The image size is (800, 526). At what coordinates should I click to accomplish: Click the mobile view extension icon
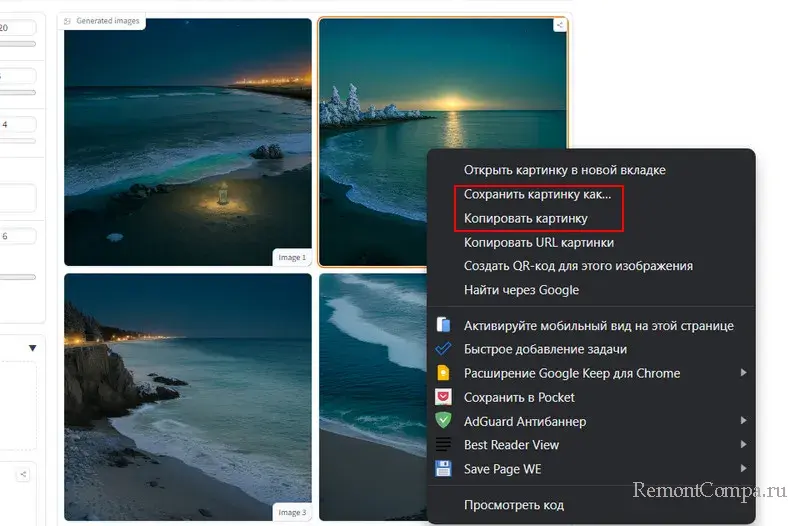pyautogui.click(x=443, y=325)
